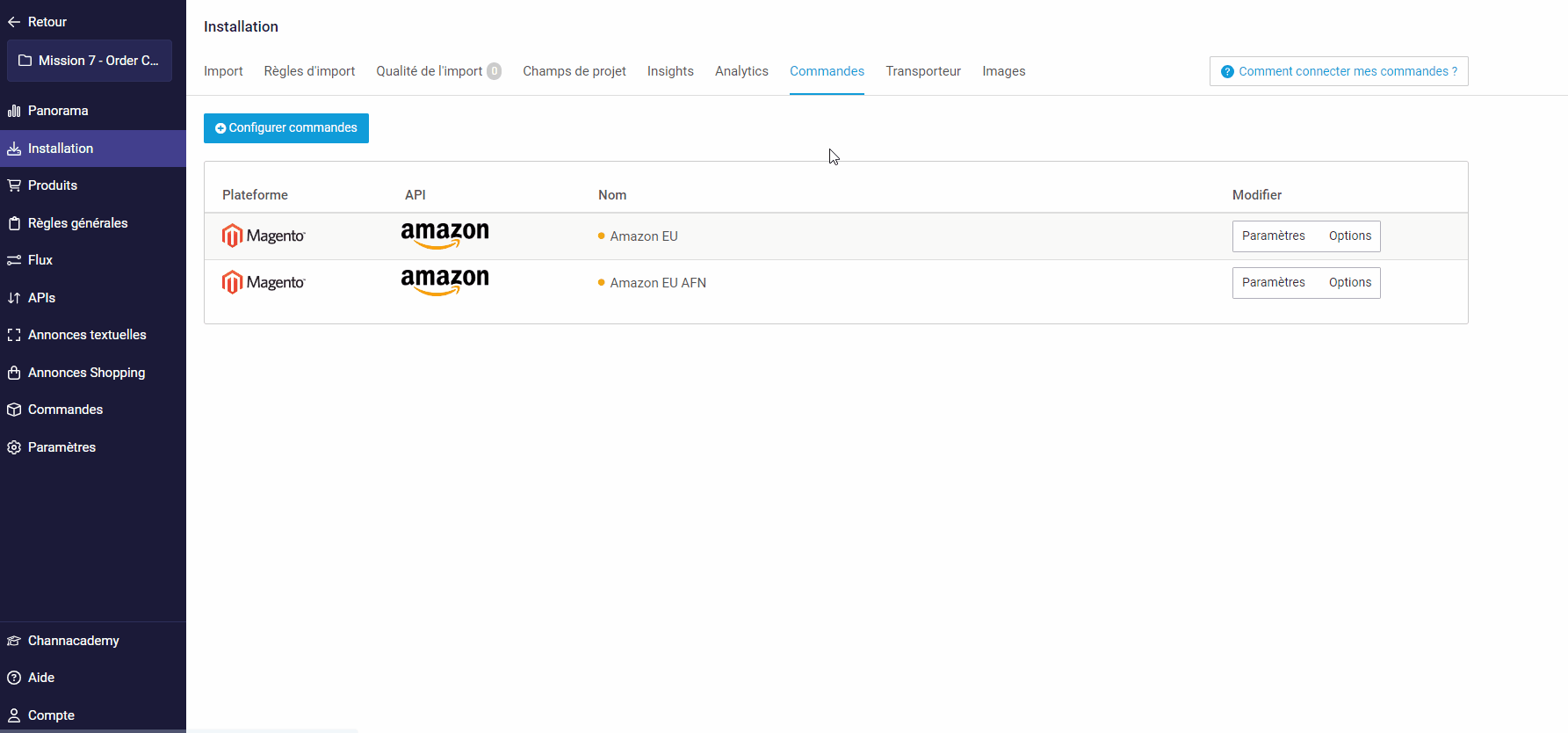Click the Amazon logo in first row
Viewport: 1568px width, 733px height.
pyautogui.click(x=444, y=236)
